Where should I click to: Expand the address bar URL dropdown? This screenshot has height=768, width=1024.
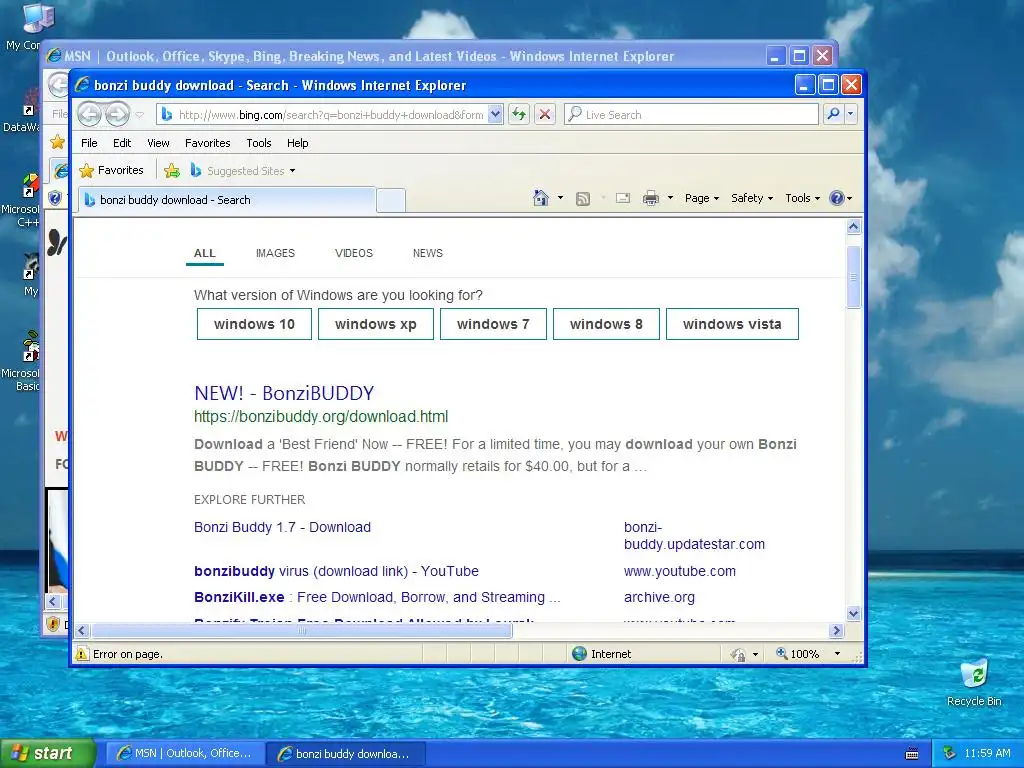pos(496,114)
